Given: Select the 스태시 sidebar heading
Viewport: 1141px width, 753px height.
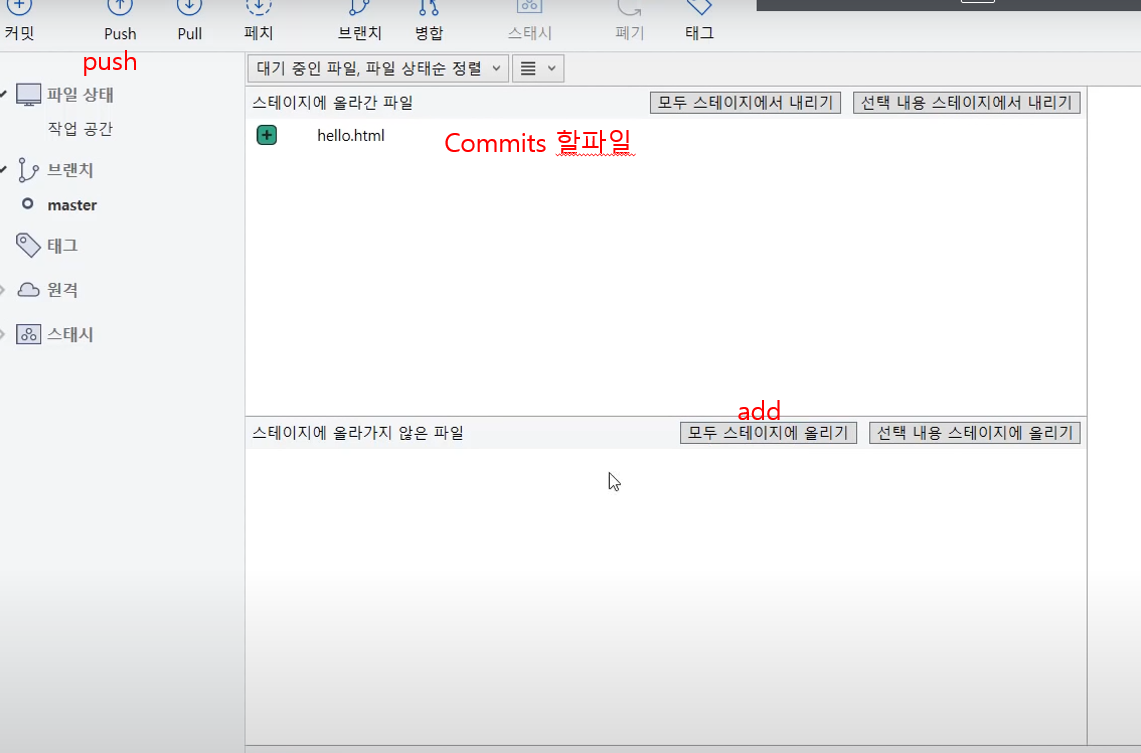Looking at the screenshot, I should [70, 334].
